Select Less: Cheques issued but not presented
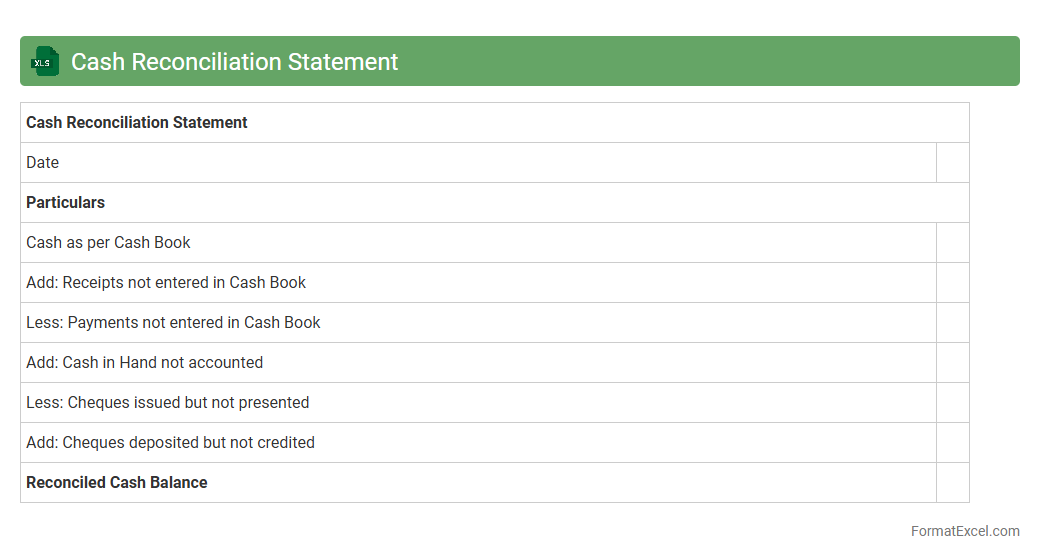 pyautogui.click(x=167, y=403)
